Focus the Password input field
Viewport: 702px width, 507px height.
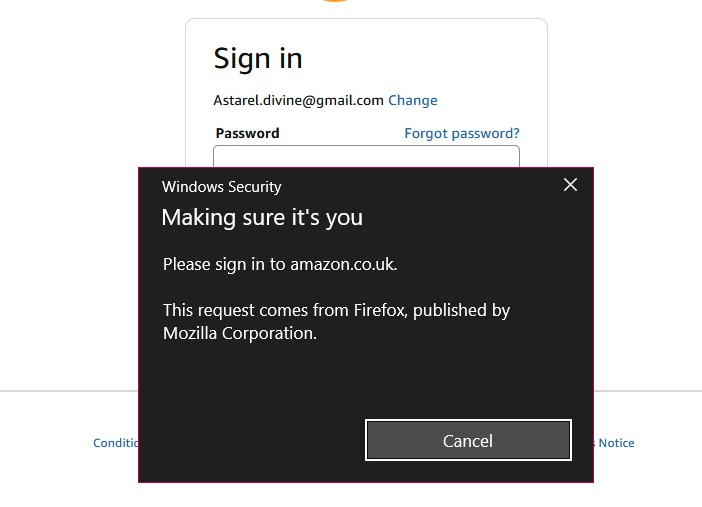pos(366,156)
